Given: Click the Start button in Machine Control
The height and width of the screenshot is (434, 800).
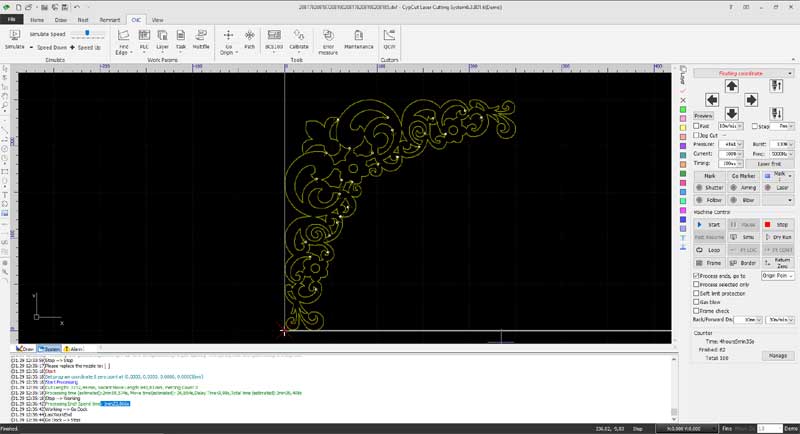Looking at the screenshot, I should [708, 225].
